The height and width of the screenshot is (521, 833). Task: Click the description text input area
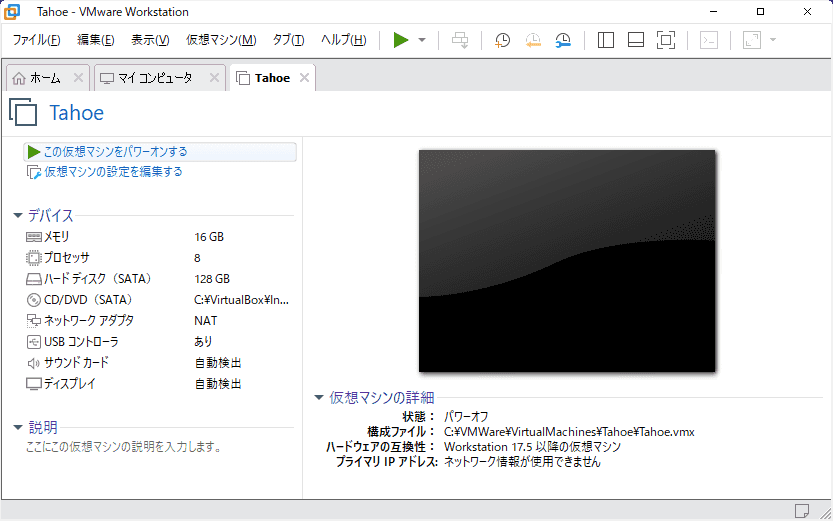pyautogui.click(x=123, y=447)
